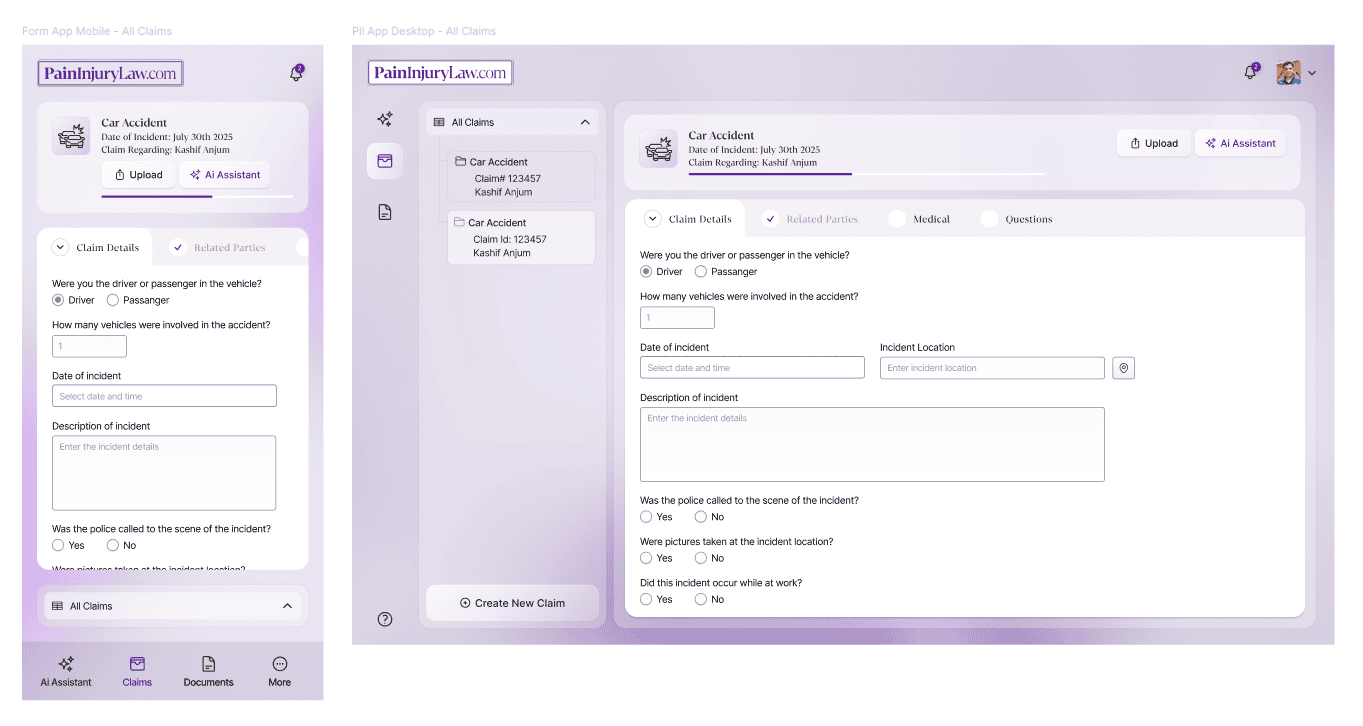Click the mobile Ai Assistant button
This screenshot has width=1363, height=726.
pos(225,175)
